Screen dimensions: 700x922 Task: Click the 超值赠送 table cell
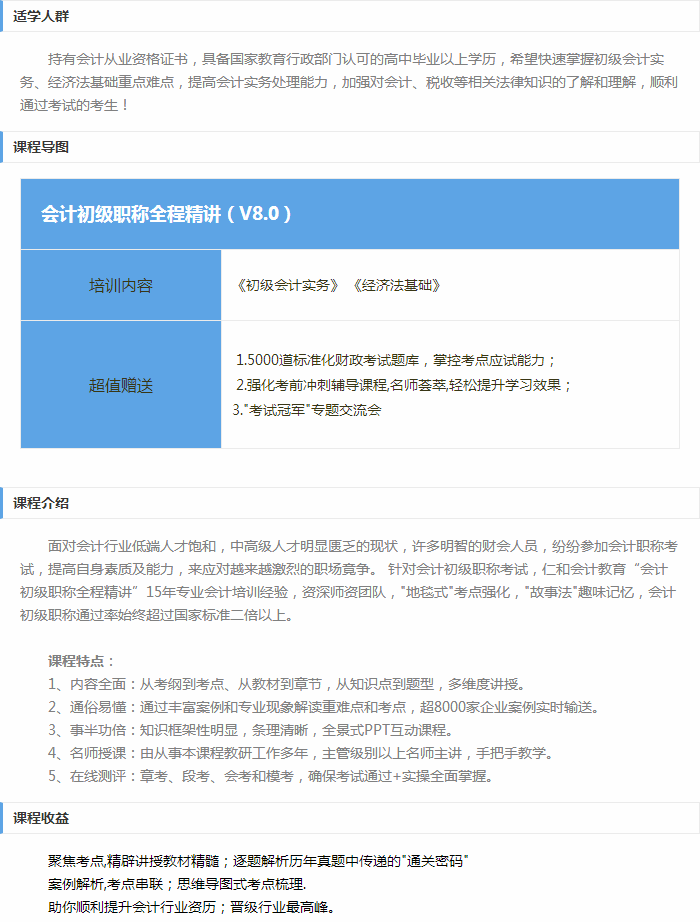pyautogui.click(x=121, y=385)
